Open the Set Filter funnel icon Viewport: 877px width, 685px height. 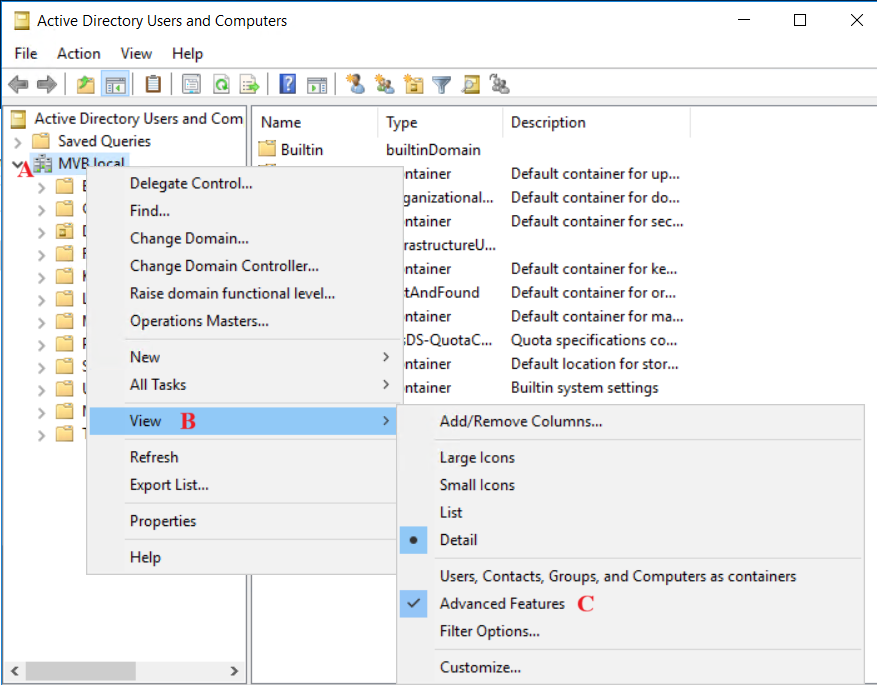[x=441, y=84]
